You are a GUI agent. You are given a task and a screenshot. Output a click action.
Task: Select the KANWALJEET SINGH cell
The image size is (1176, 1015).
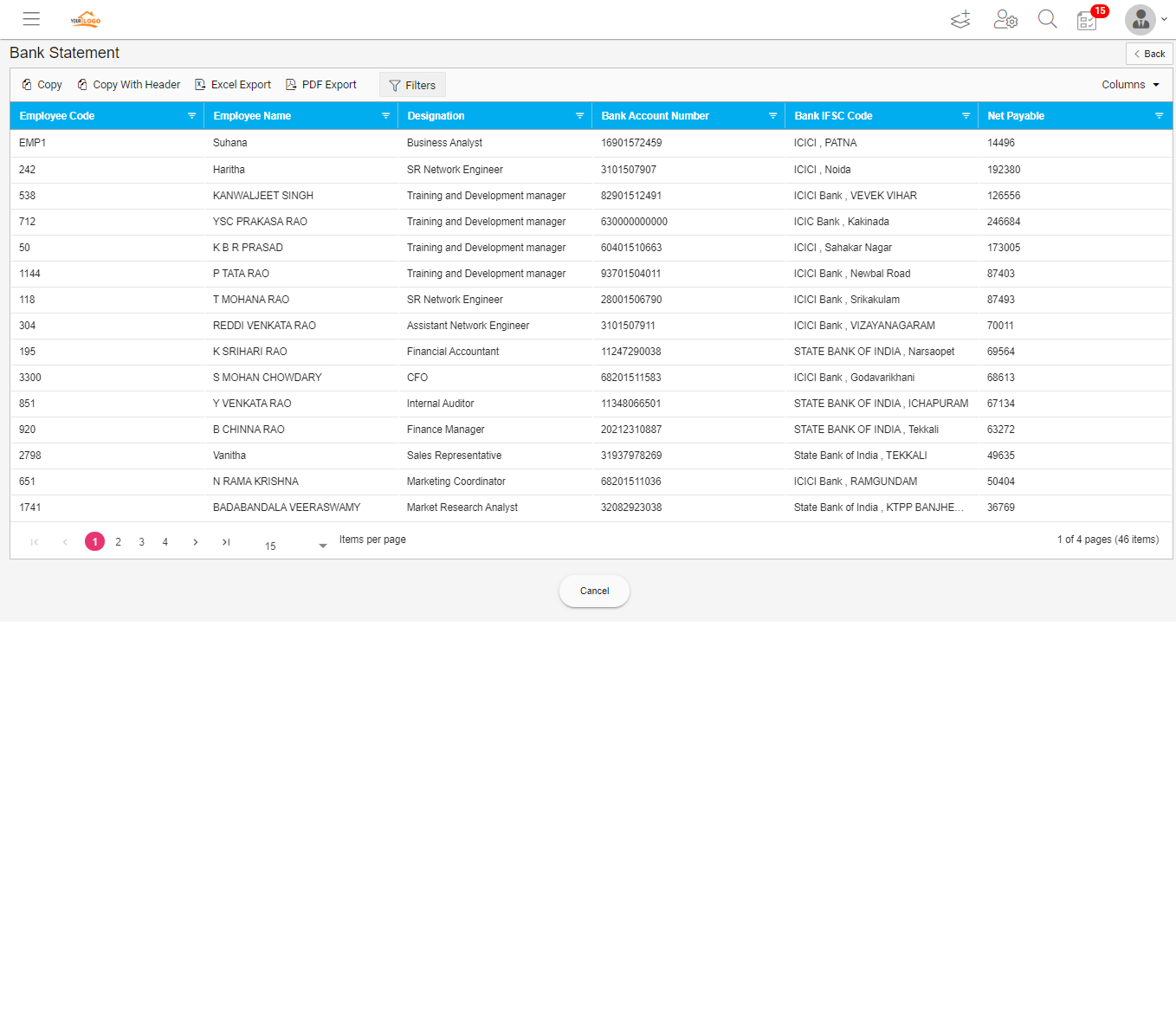coord(263,196)
